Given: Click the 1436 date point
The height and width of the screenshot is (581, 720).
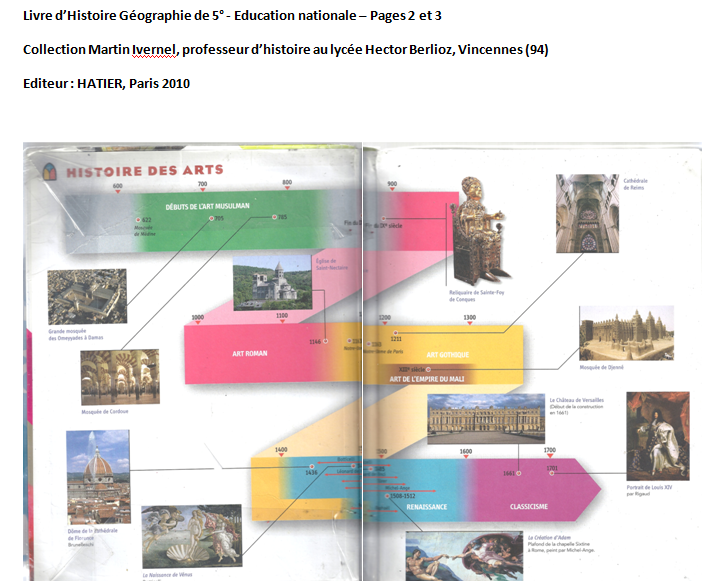Looking at the screenshot, I should pos(312,467).
